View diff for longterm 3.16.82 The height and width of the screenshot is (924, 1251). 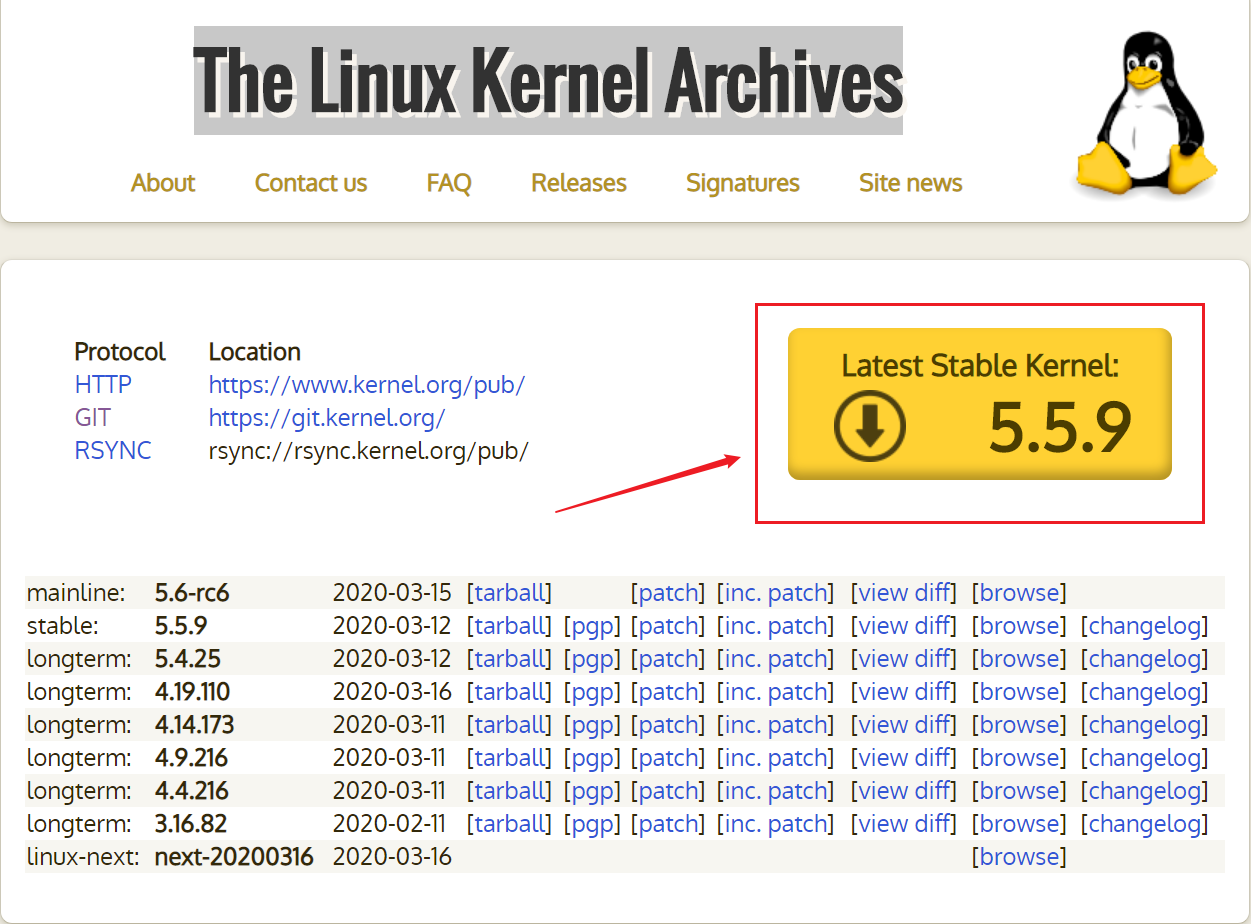click(904, 824)
